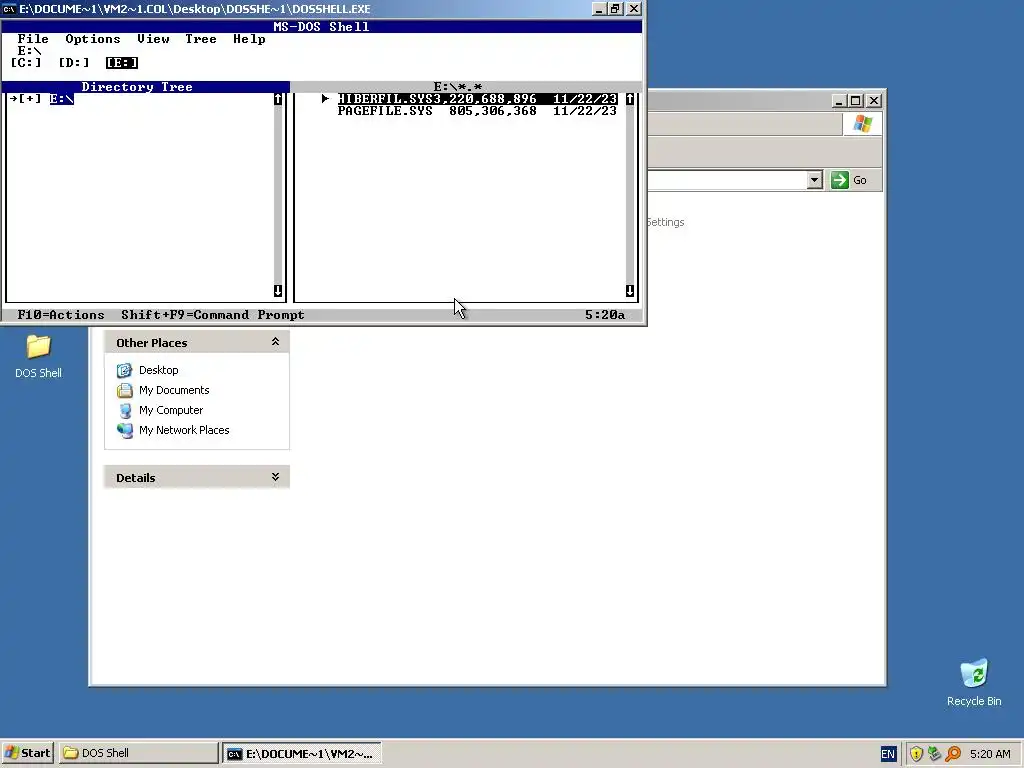Click the Windows flag logo in Explorer
Image resolution: width=1024 pixels, height=768 pixels.
point(862,123)
